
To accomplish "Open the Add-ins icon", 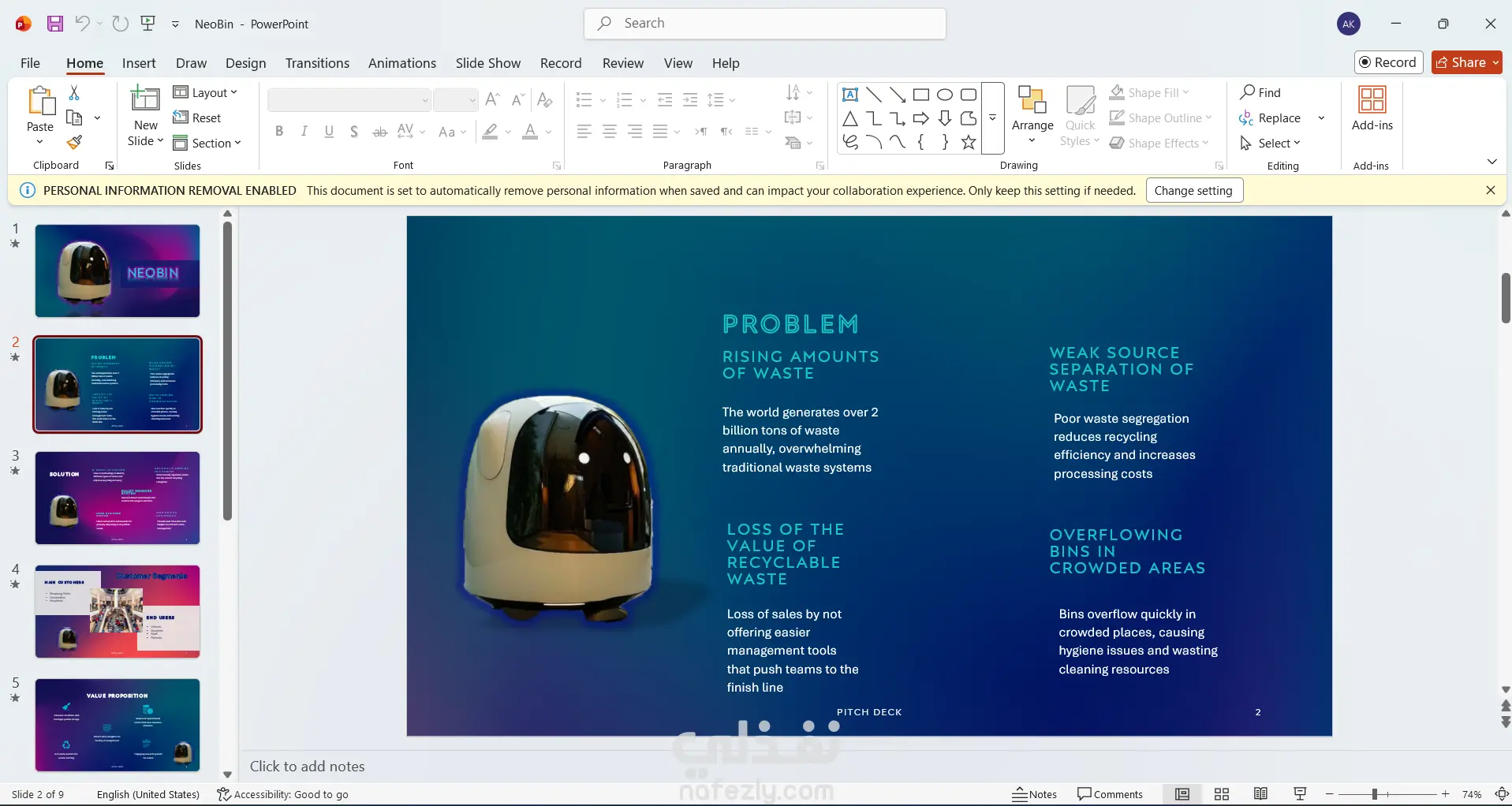I will tap(1372, 100).
